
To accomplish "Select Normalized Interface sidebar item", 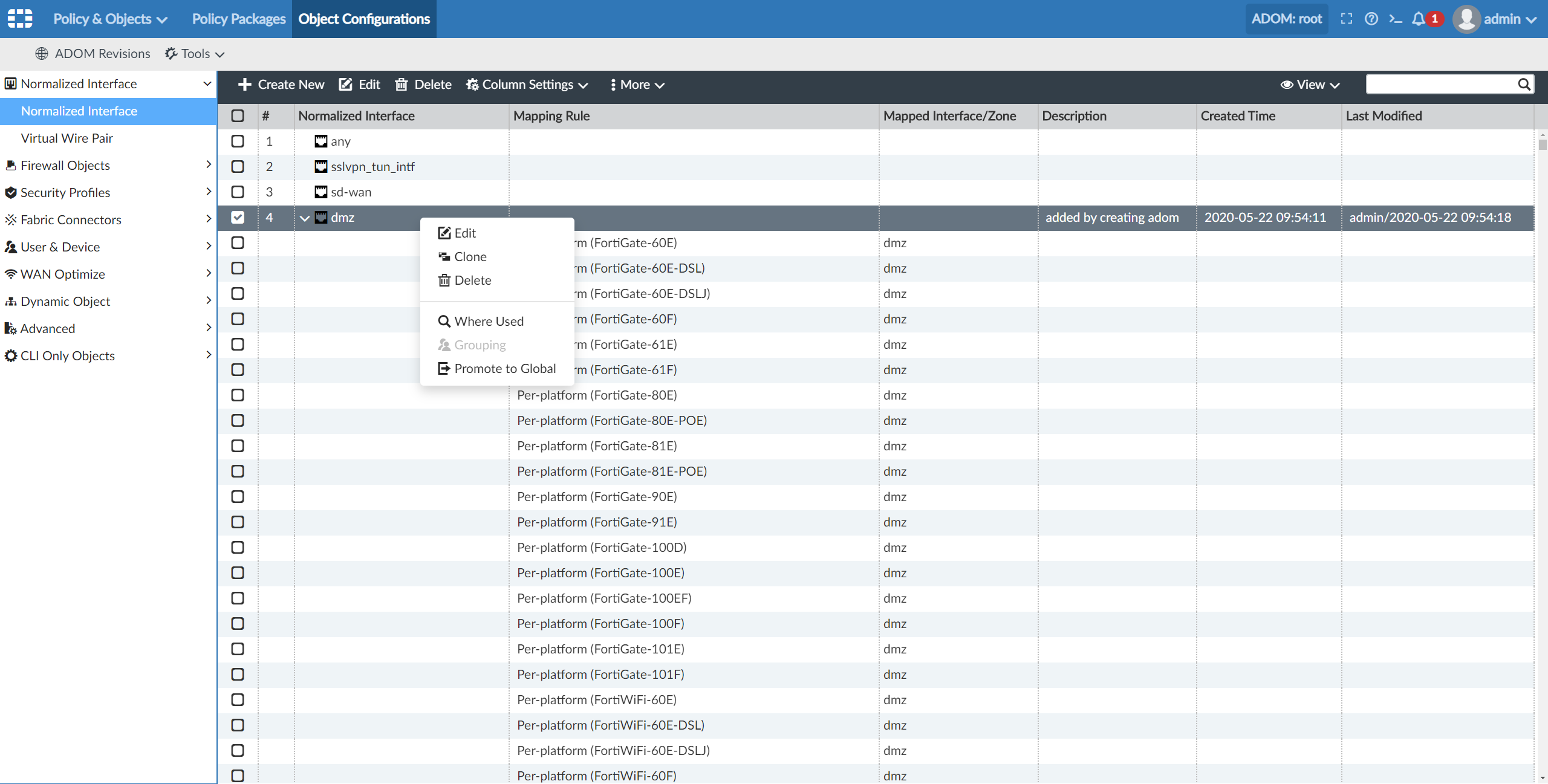I will click(108, 111).
